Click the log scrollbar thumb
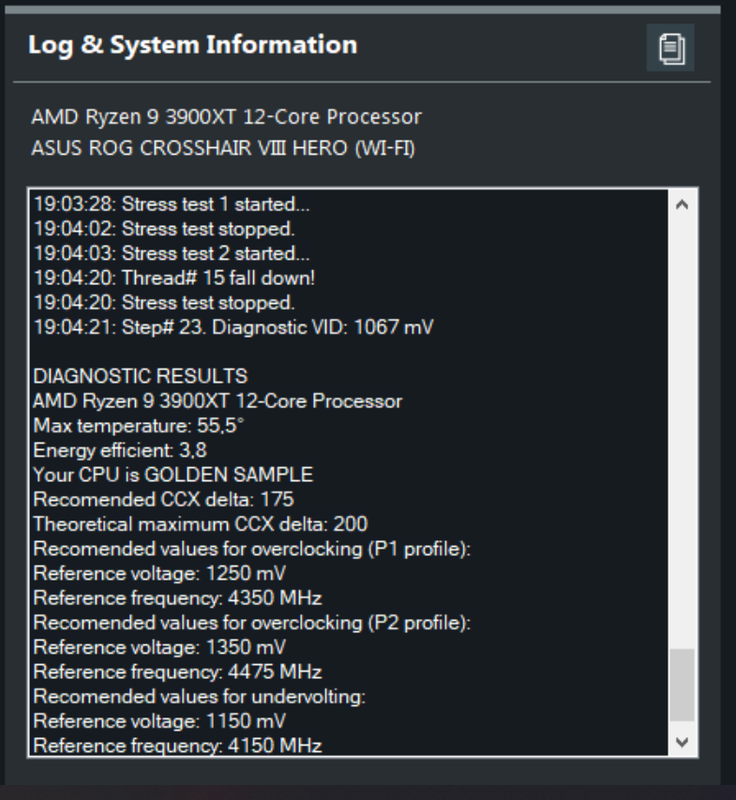Screen dimensions: 736x800 pos(682,685)
